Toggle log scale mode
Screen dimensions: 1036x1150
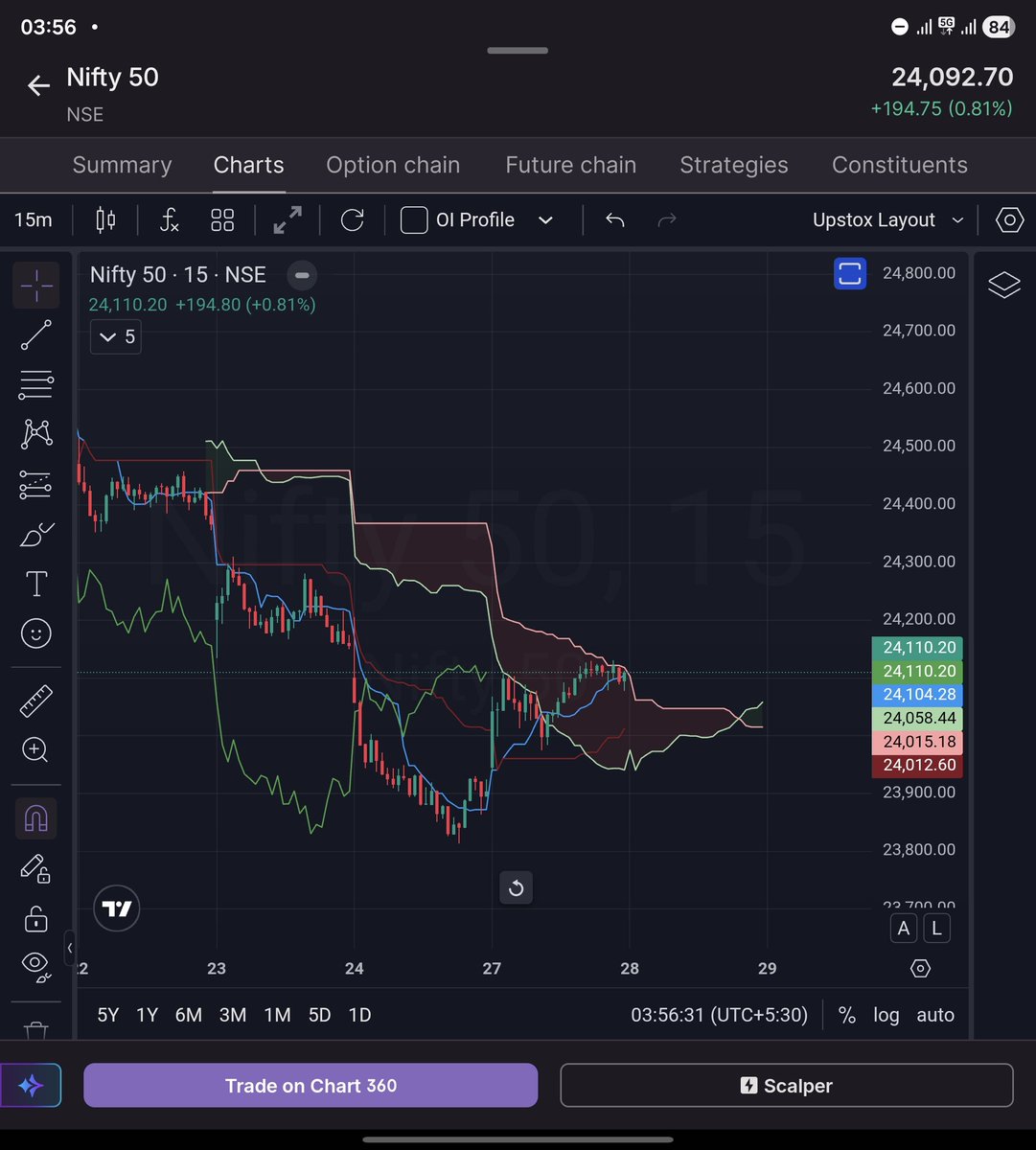886,1015
